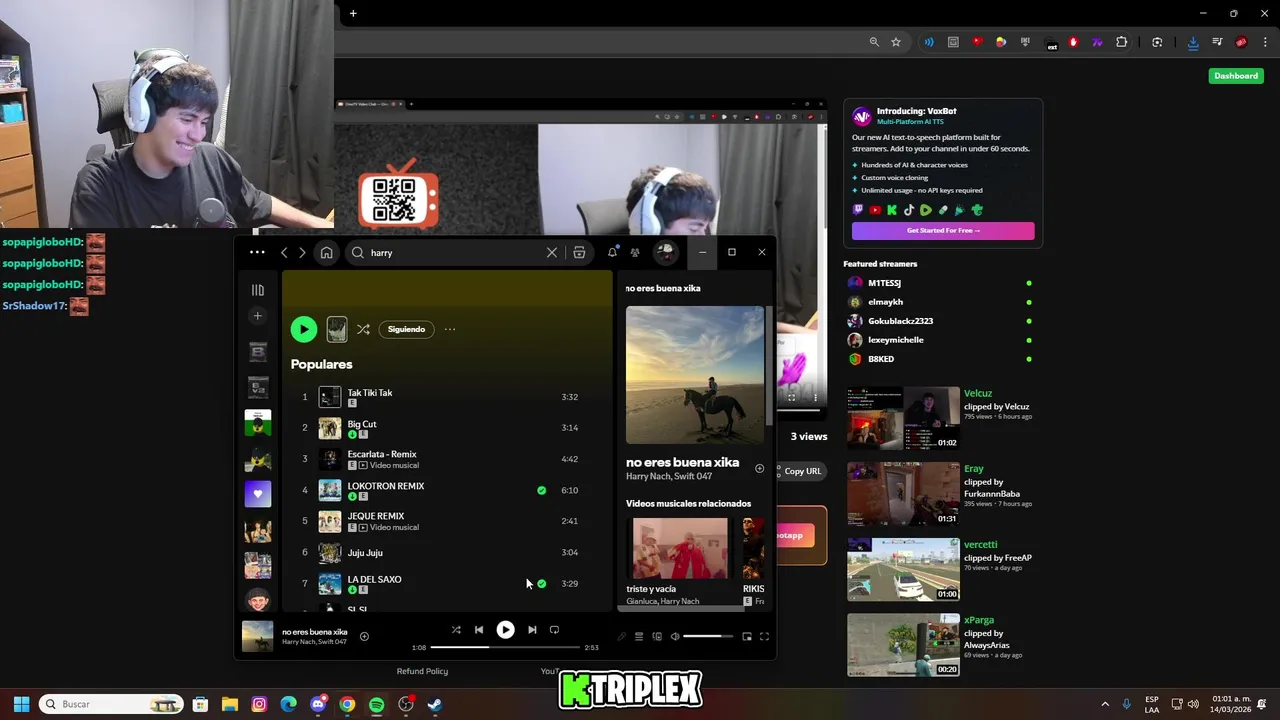Show hidden system tray icons chevron

pos(1105,704)
